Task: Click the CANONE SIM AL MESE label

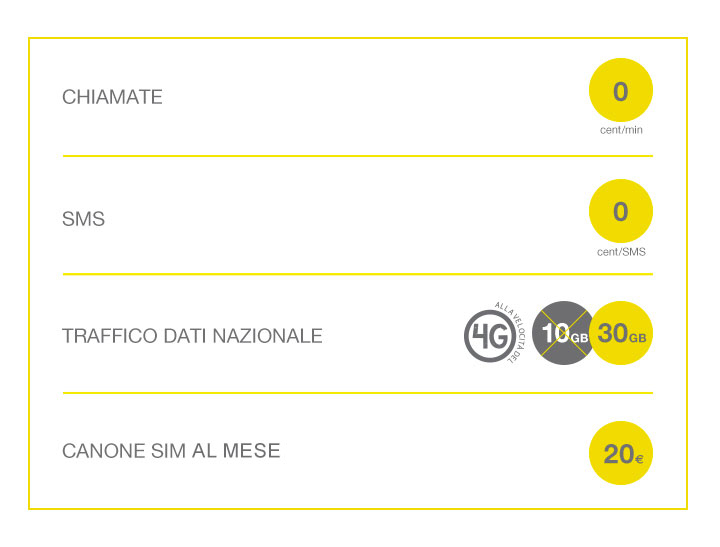Action: [x=171, y=451]
